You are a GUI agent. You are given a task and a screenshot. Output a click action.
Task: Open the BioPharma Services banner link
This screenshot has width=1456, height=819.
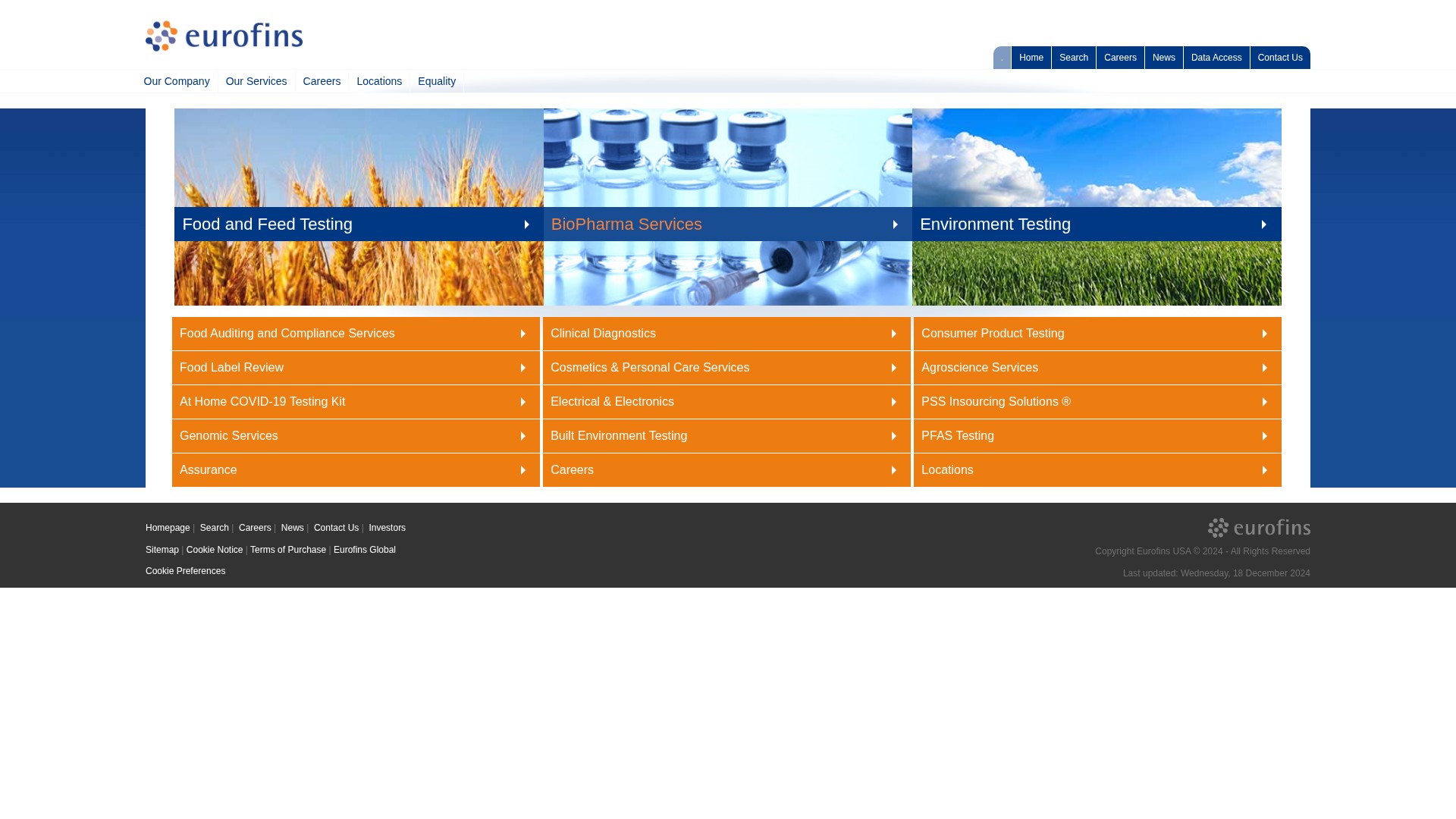(x=728, y=224)
